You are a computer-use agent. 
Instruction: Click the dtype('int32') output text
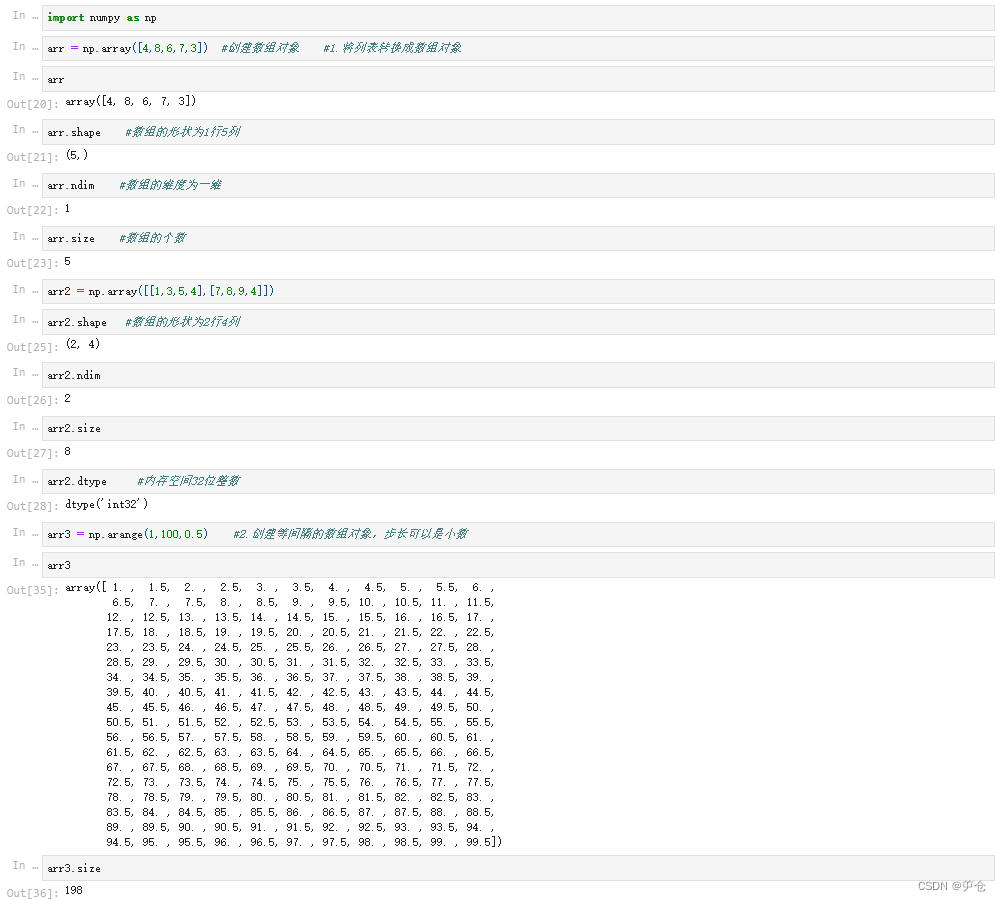[x=105, y=504]
